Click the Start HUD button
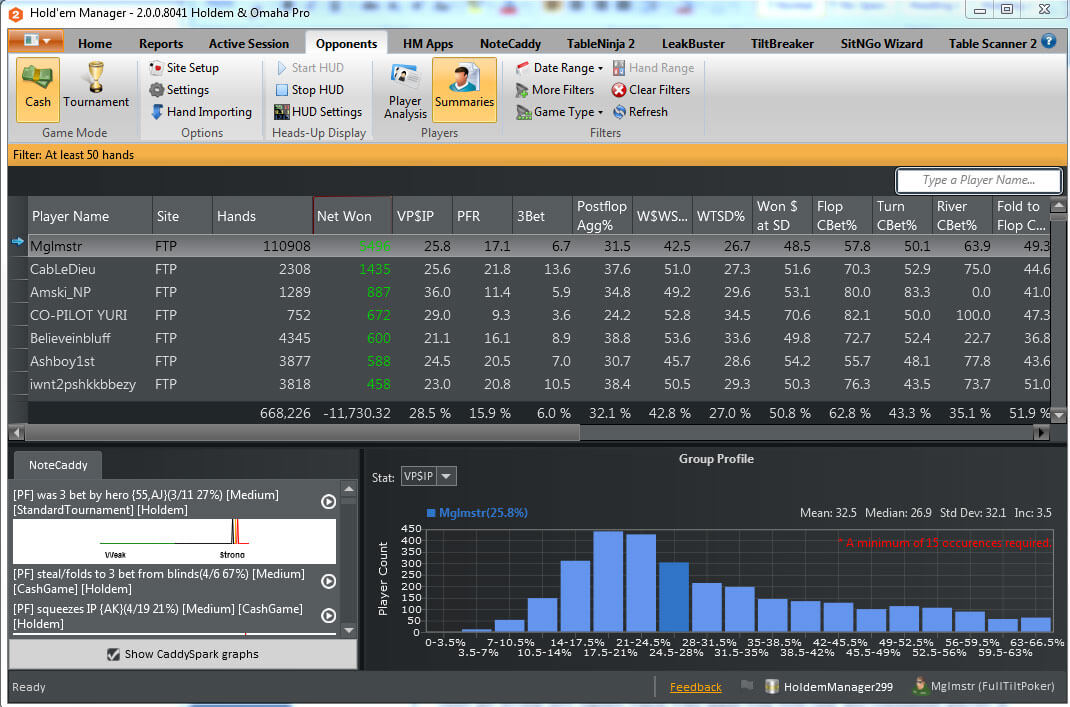1070x707 pixels. click(x=310, y=68)
